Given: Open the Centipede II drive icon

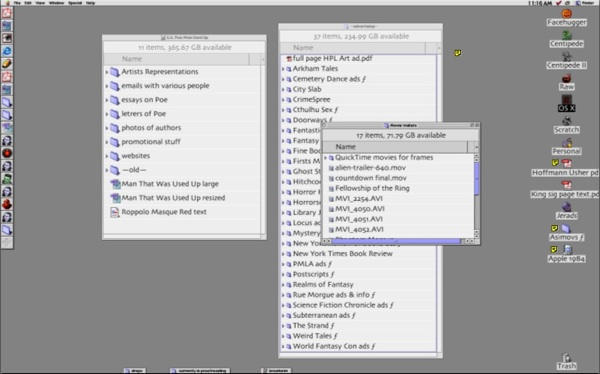Looking at the screenshot, I should tap(566, 57).
